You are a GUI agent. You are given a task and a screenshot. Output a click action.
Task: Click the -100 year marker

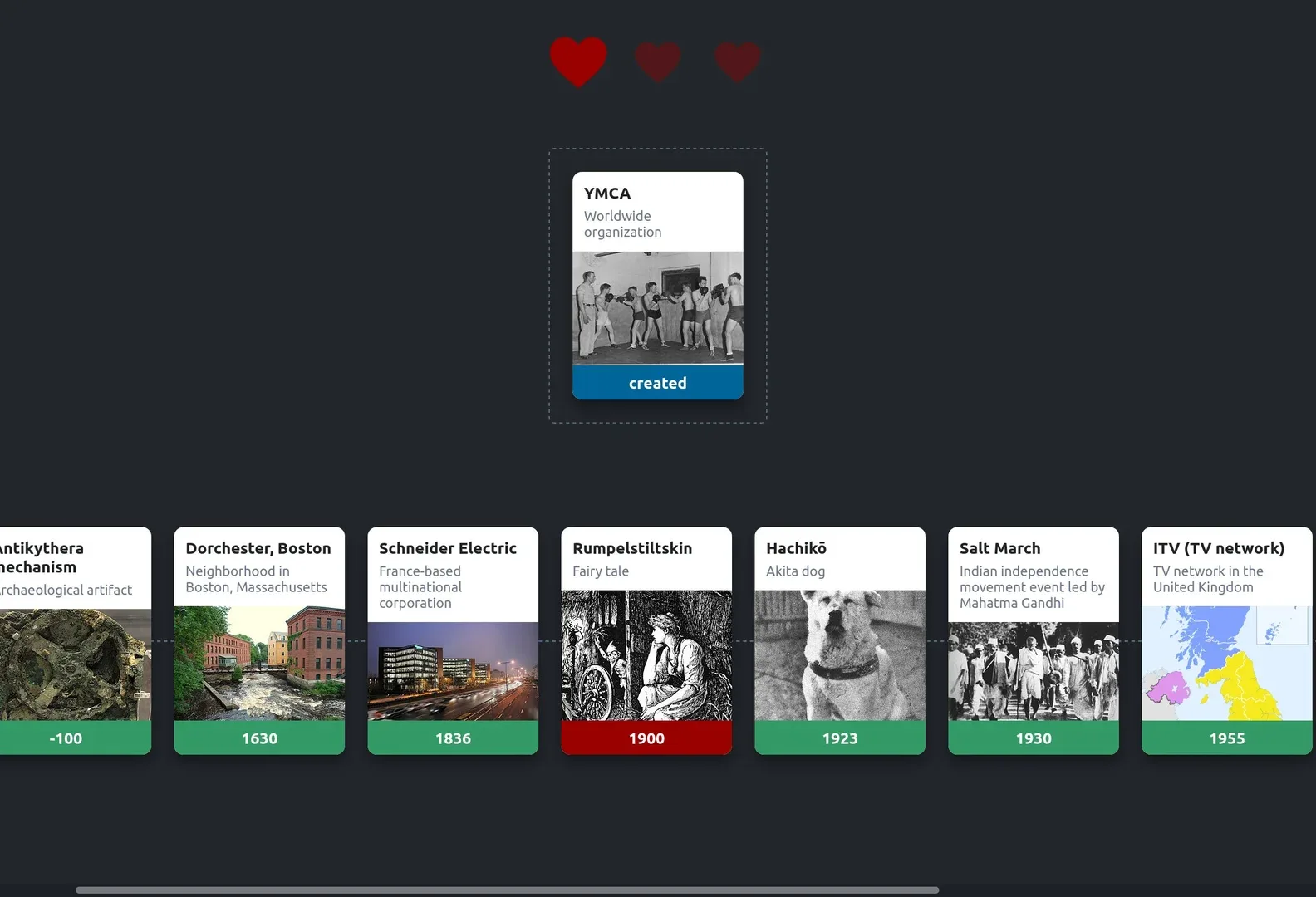(x=66, y=738)
